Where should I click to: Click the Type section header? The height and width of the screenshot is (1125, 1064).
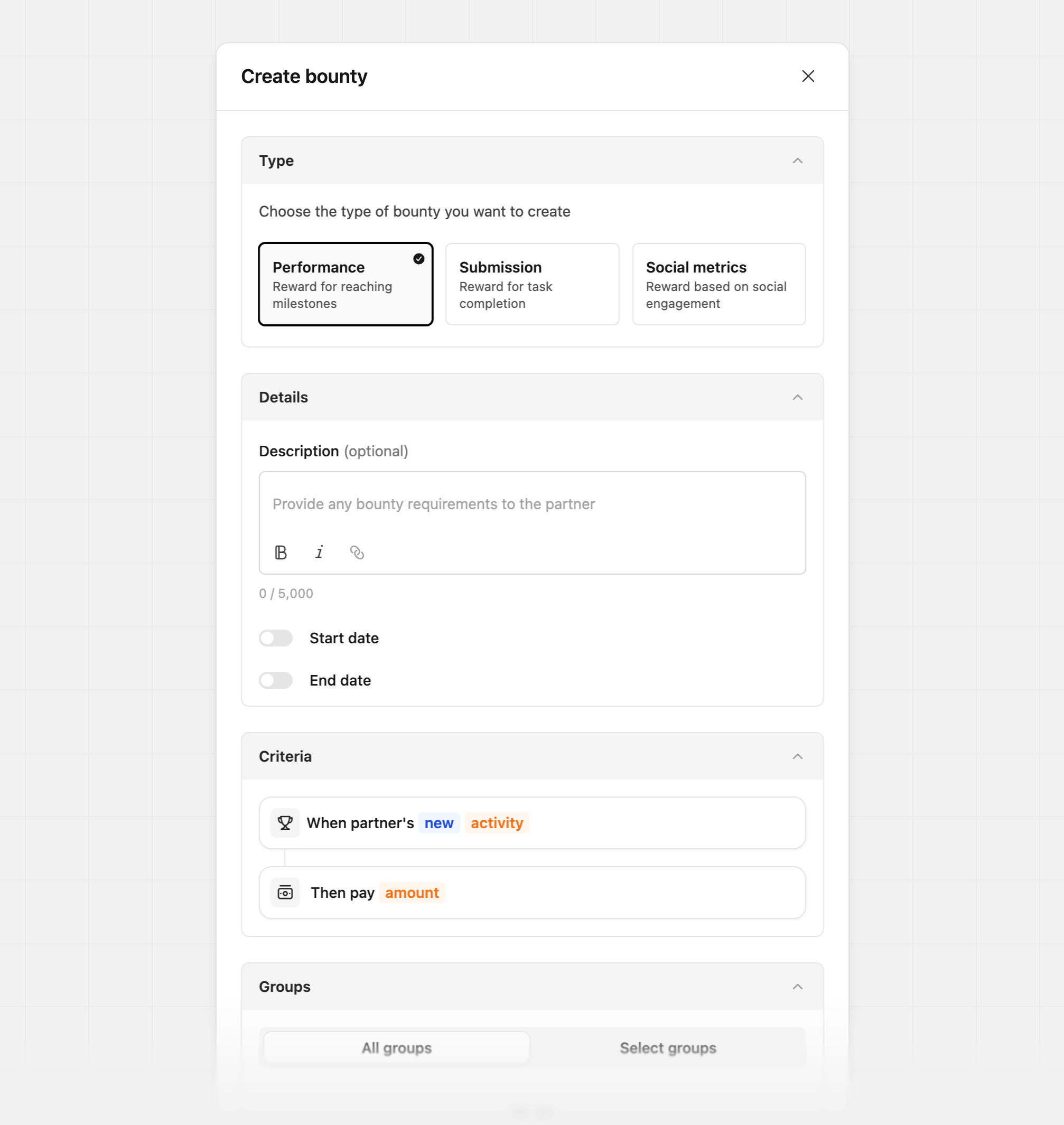coord(532,161)
